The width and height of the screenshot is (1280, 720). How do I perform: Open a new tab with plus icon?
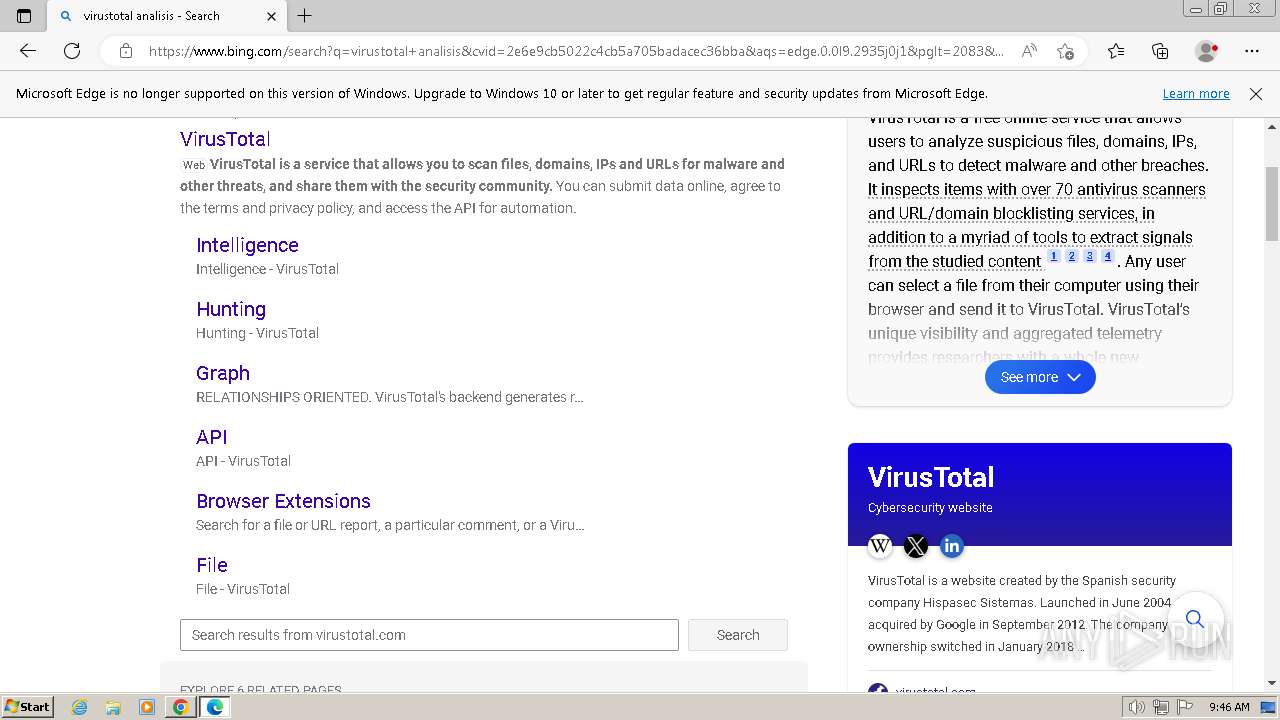pyautogui.click(x=305, y=16)
